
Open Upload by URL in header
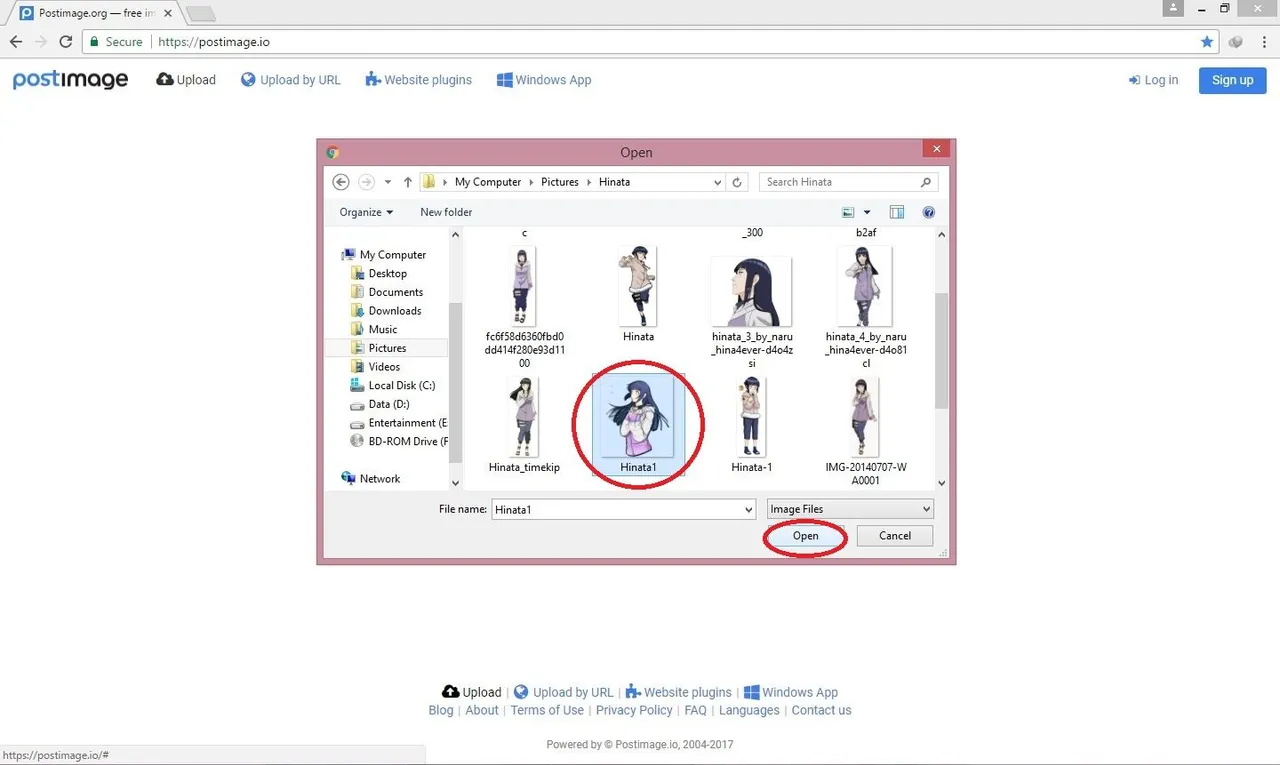pos(291,80)
